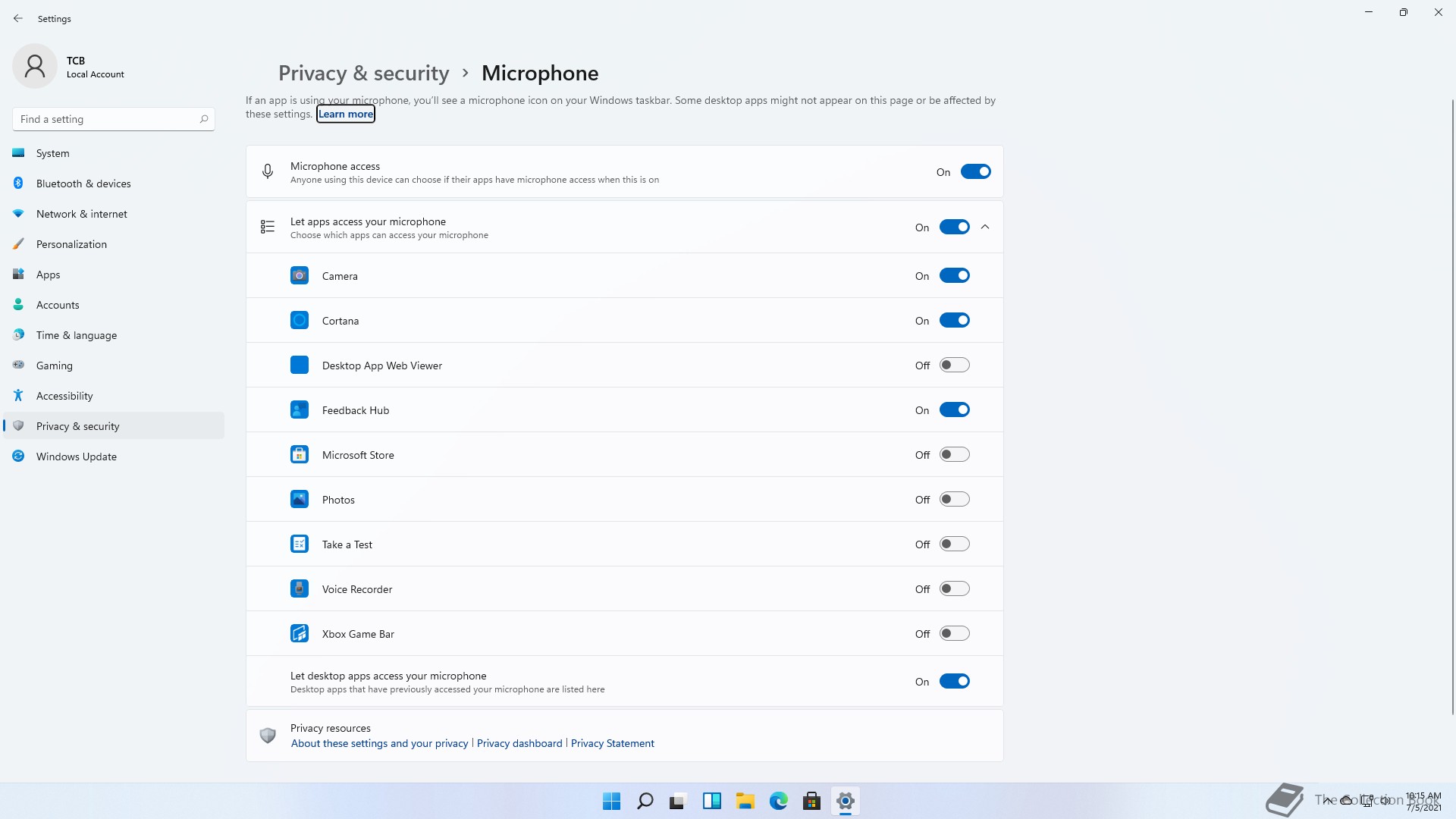Turn off the Microphone access toggle
Viewport: 1456px width, 819px height.
coord(975,171)
